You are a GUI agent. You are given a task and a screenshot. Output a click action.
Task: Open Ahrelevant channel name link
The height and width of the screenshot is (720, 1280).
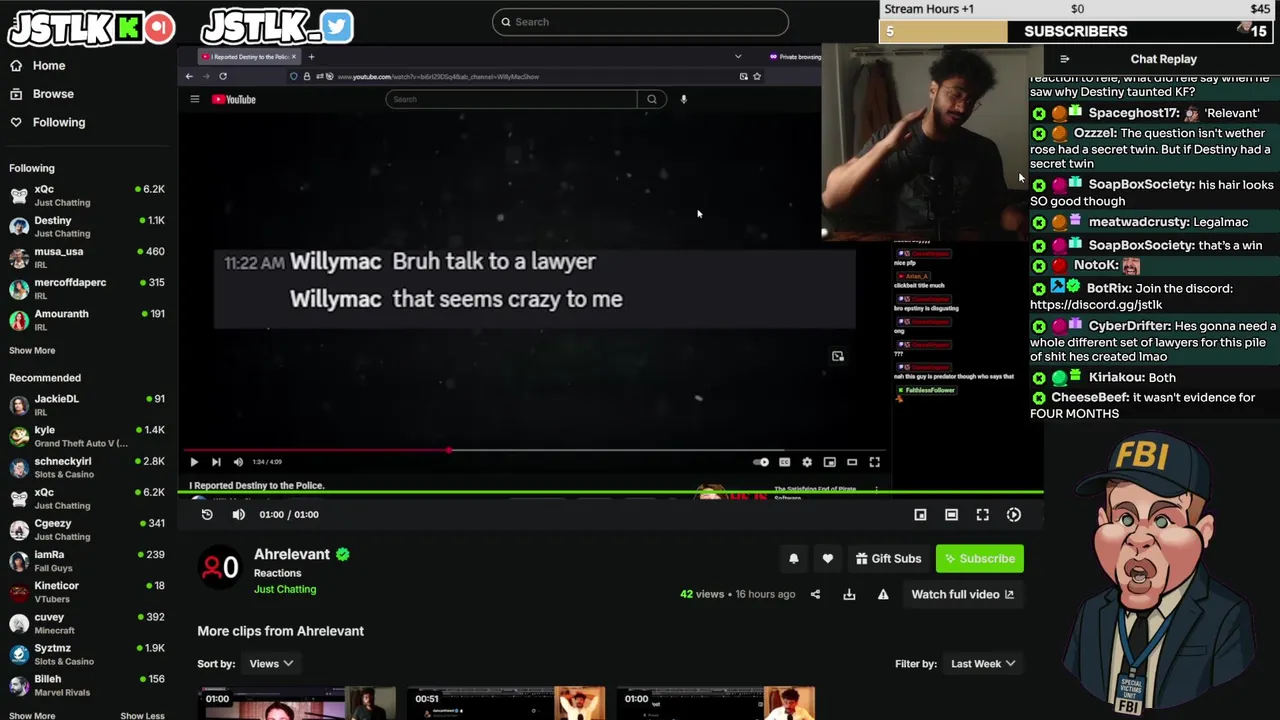pos(292,554)
